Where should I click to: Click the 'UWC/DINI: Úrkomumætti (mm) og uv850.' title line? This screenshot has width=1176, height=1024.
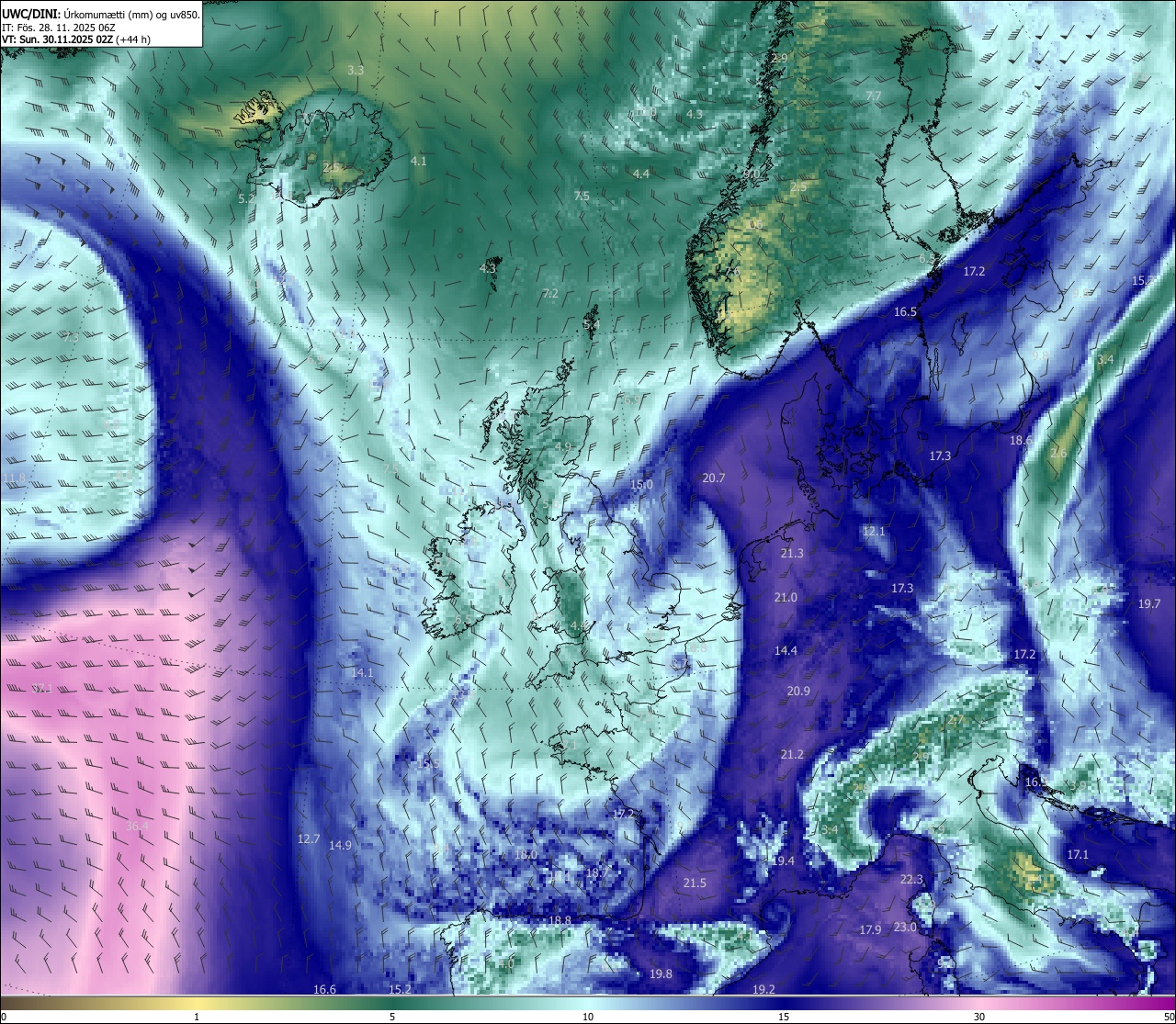(101, 14)
